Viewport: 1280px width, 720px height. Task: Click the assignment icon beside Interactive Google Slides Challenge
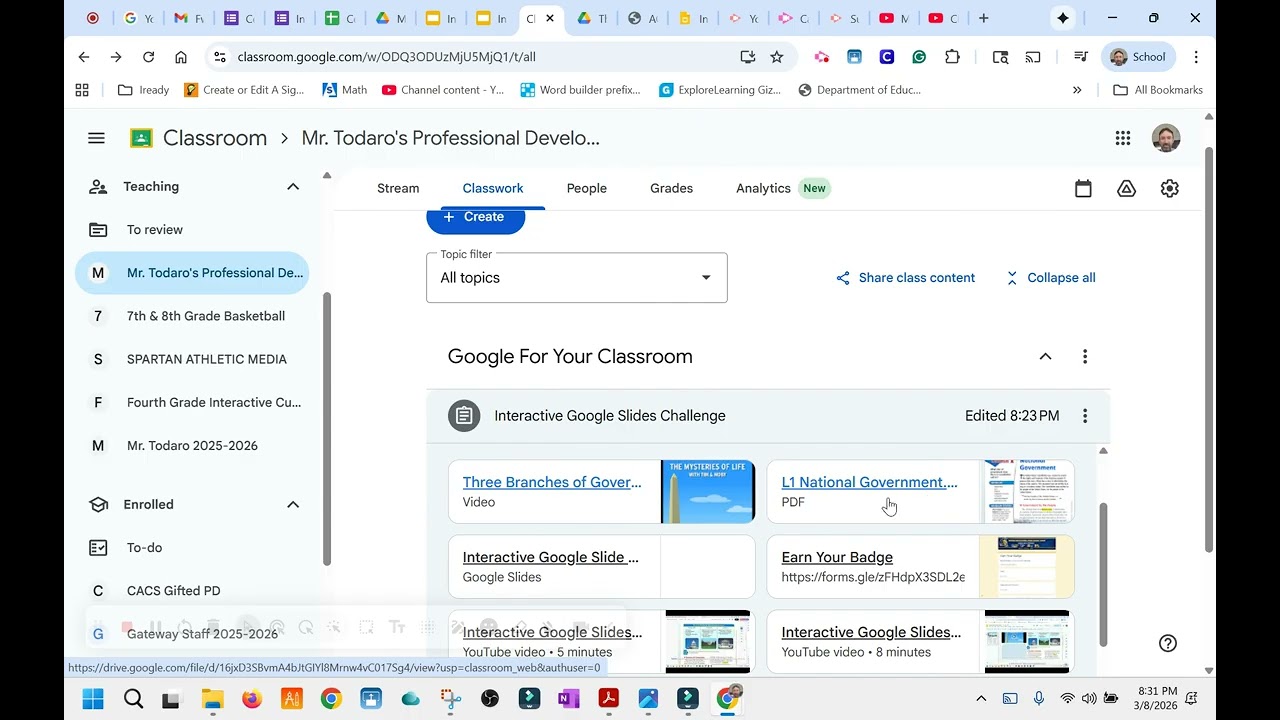click(x=464, y=416)
